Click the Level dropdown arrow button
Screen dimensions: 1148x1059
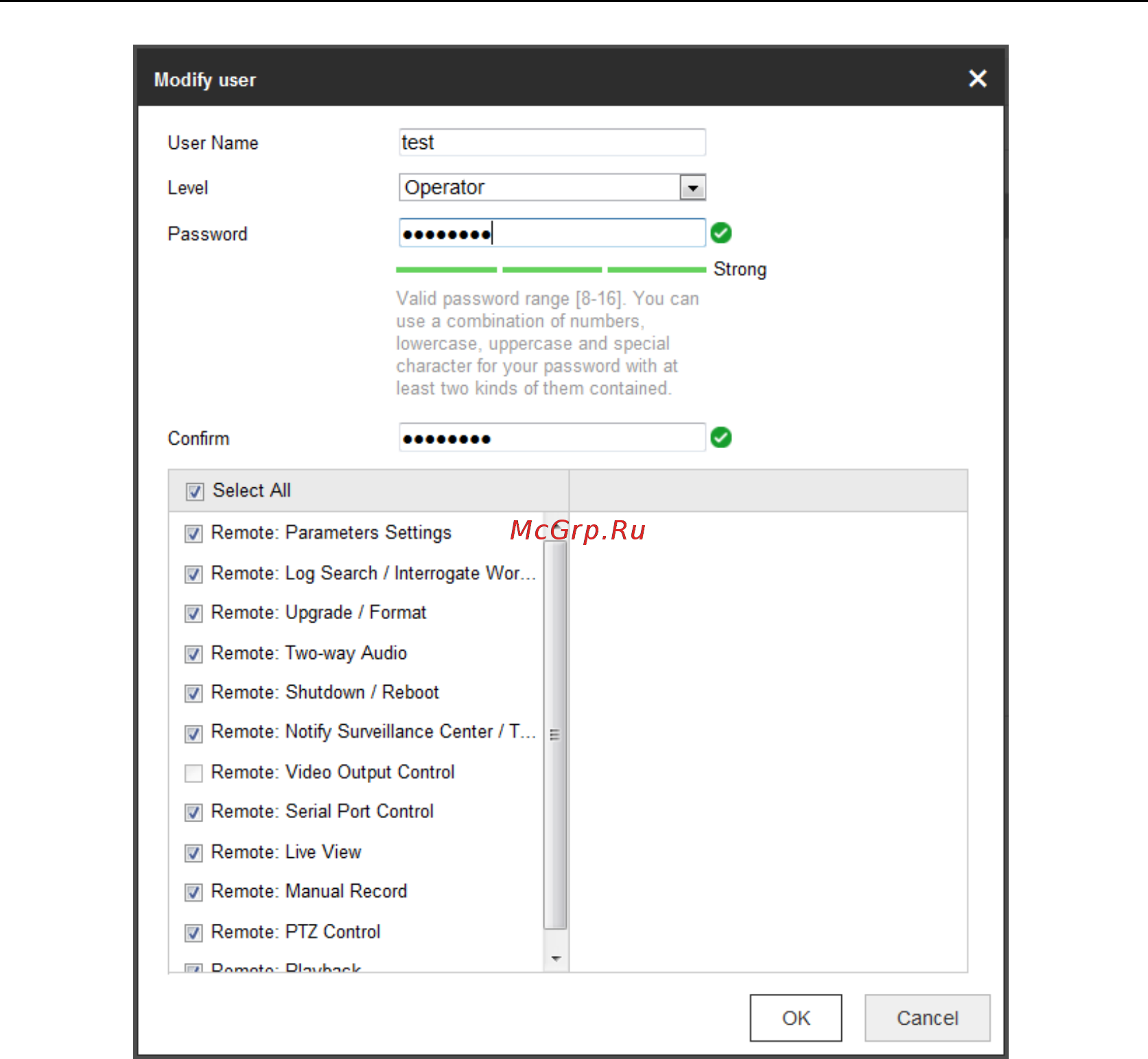pos(692,187)
